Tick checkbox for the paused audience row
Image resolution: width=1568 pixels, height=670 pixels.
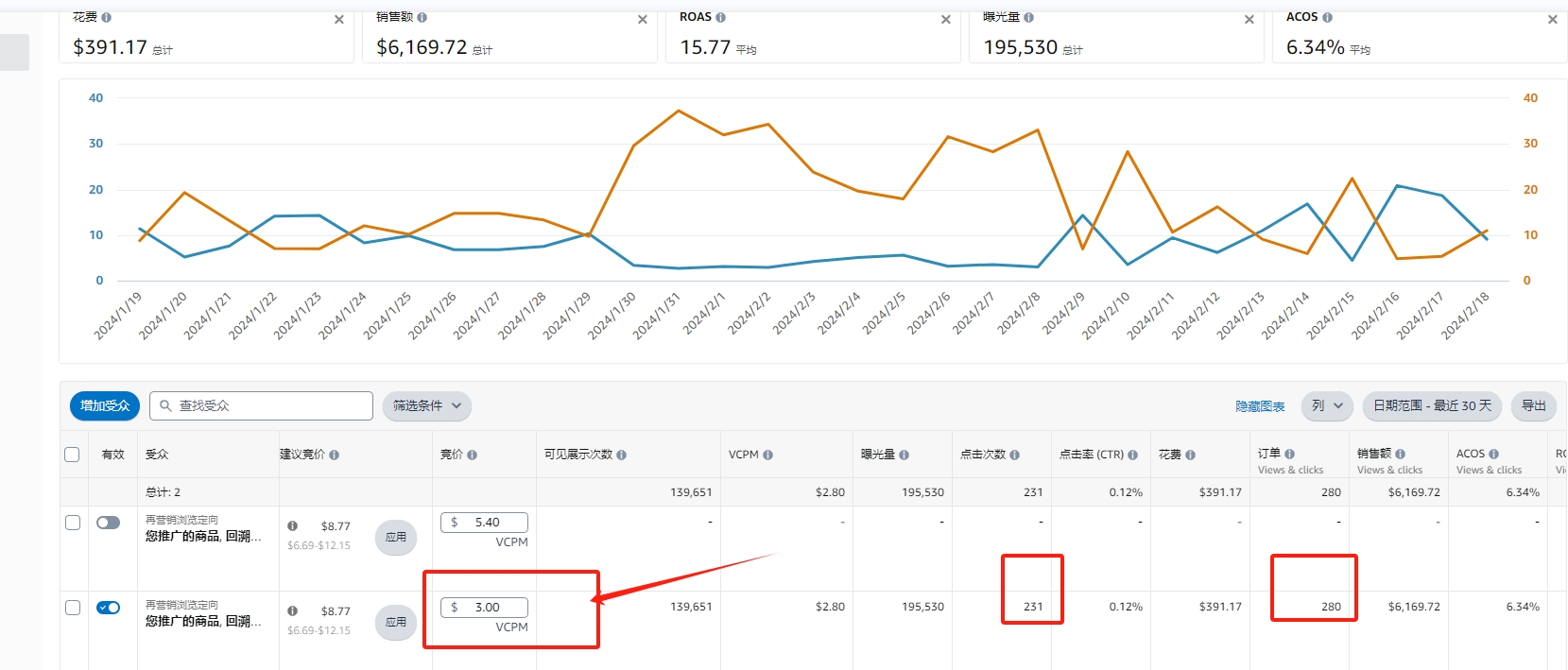click(73, 523)
